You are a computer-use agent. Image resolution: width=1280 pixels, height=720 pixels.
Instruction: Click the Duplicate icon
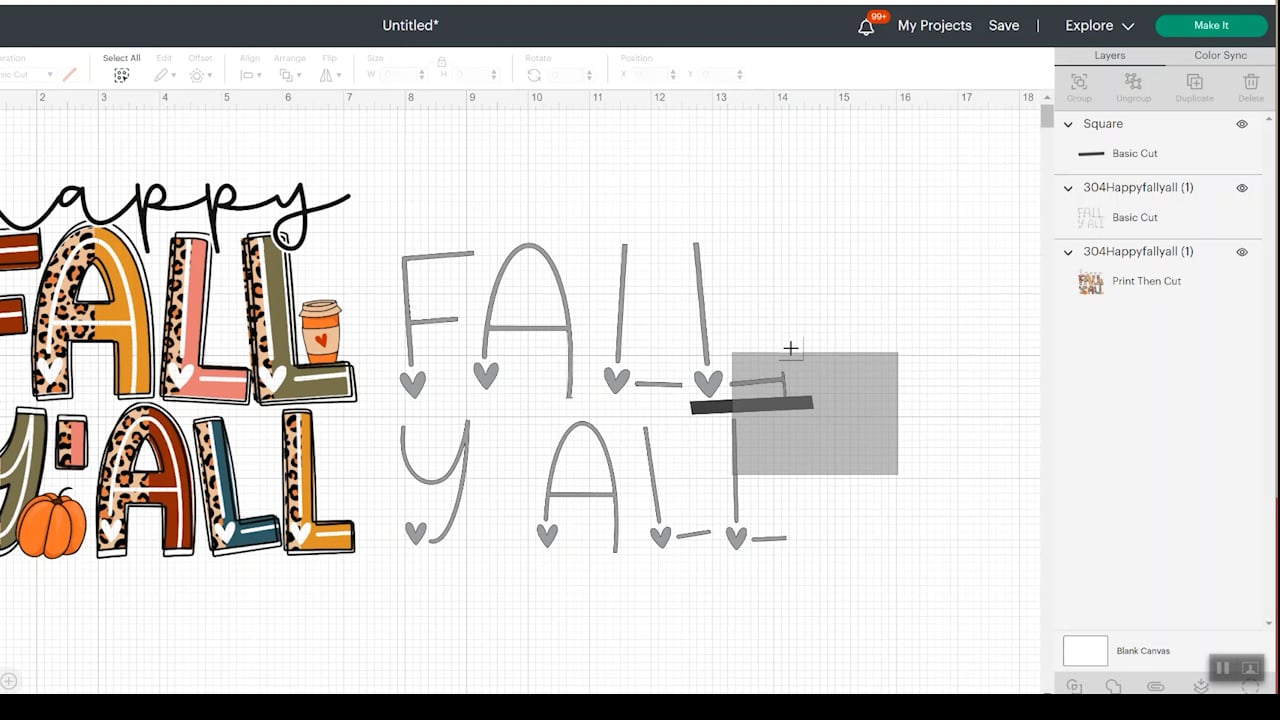(1194, 82)
